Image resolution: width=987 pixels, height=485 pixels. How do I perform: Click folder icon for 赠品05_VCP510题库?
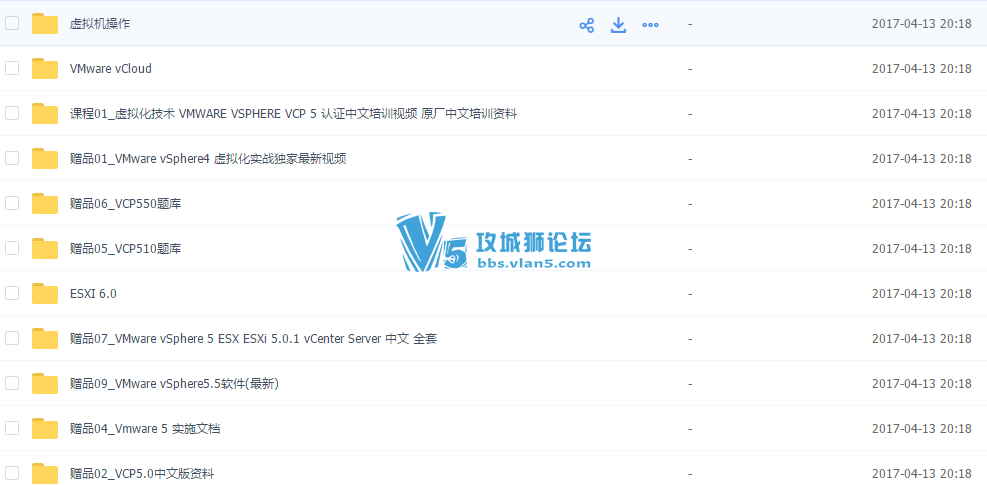[x=45, y=249]
